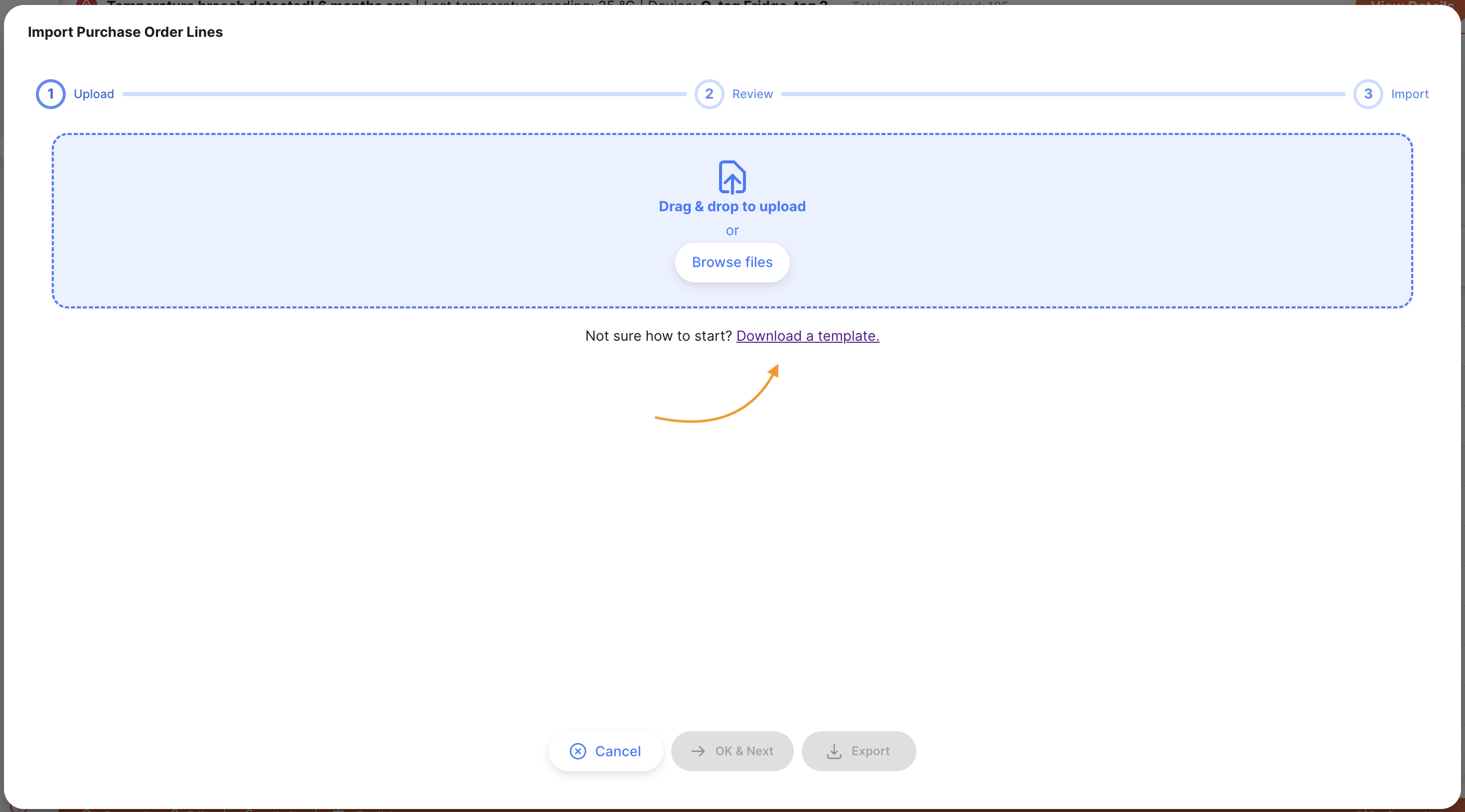Click the file upload arrow icon
The width and height of the screenshot is (1465, 812).
click(x=732, y=177)
